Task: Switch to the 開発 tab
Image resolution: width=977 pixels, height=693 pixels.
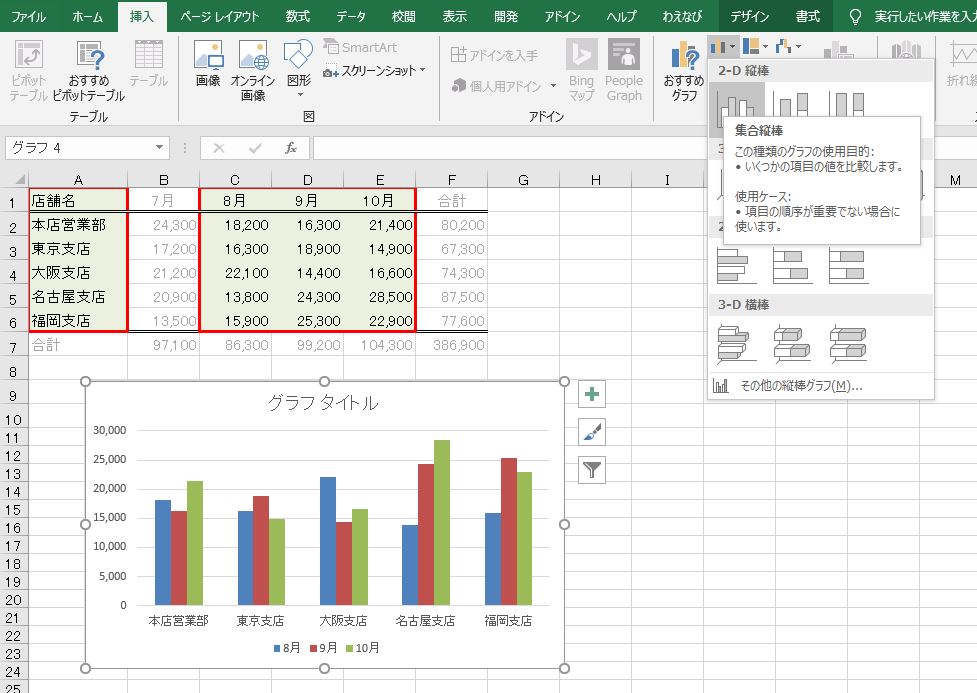Action: pos(505,16)
